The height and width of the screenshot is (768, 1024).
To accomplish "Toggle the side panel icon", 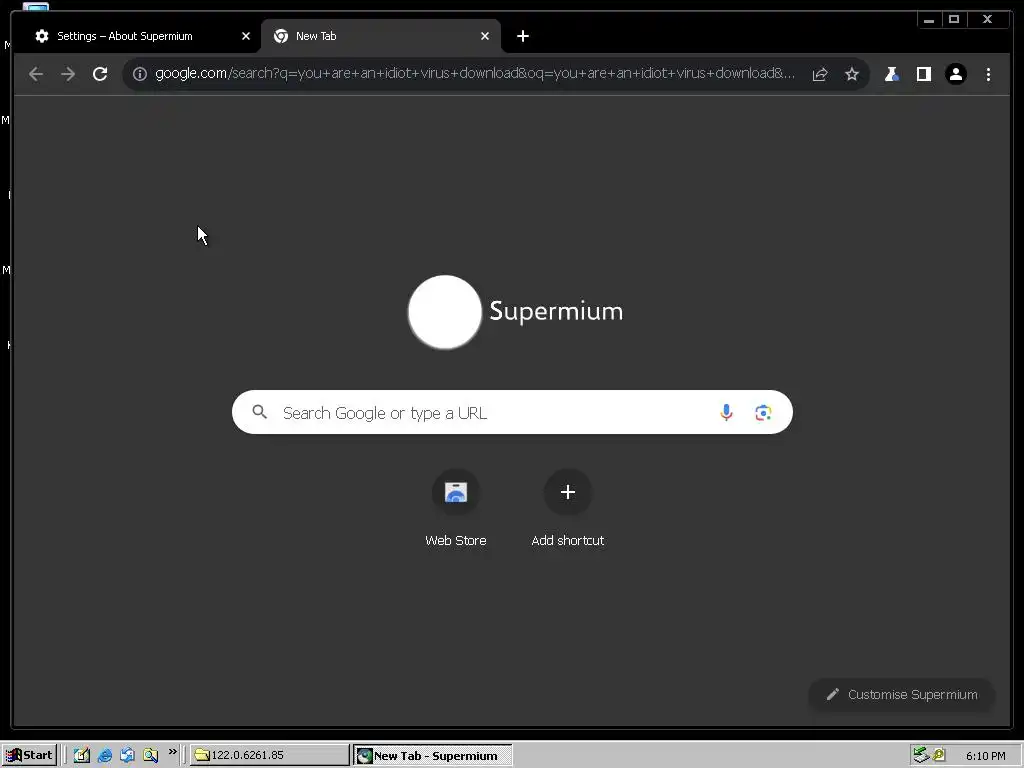I will click(x=924, y=74).
